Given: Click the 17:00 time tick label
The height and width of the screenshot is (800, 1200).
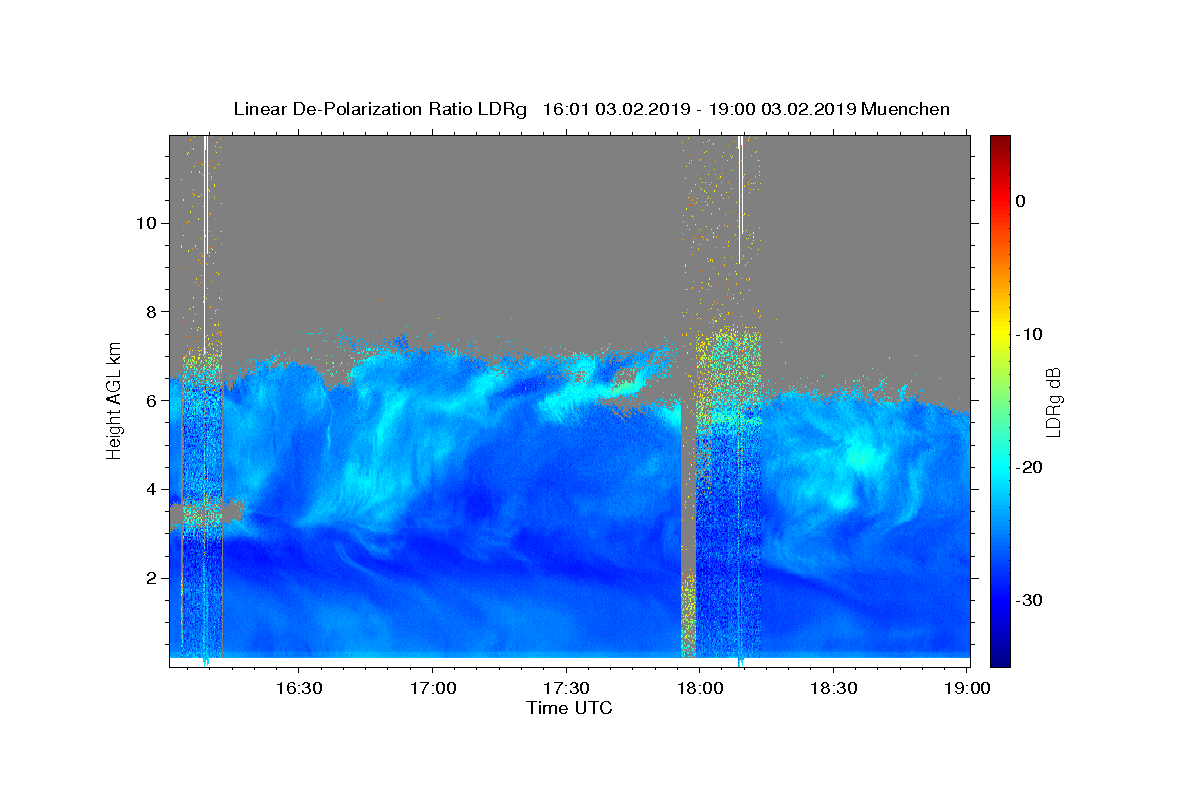Looking at the screenshot, I should pyautogui.click(x=432, y=689).
